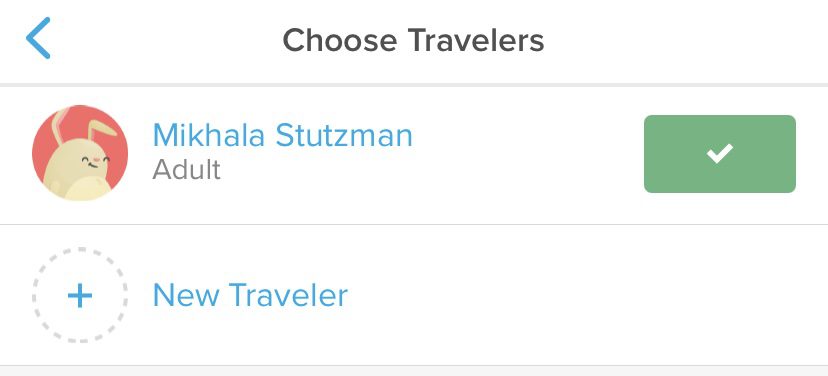Click the bunny's smiling face in avatar
This screenshot has height=376, width=828.
[96, 161]
